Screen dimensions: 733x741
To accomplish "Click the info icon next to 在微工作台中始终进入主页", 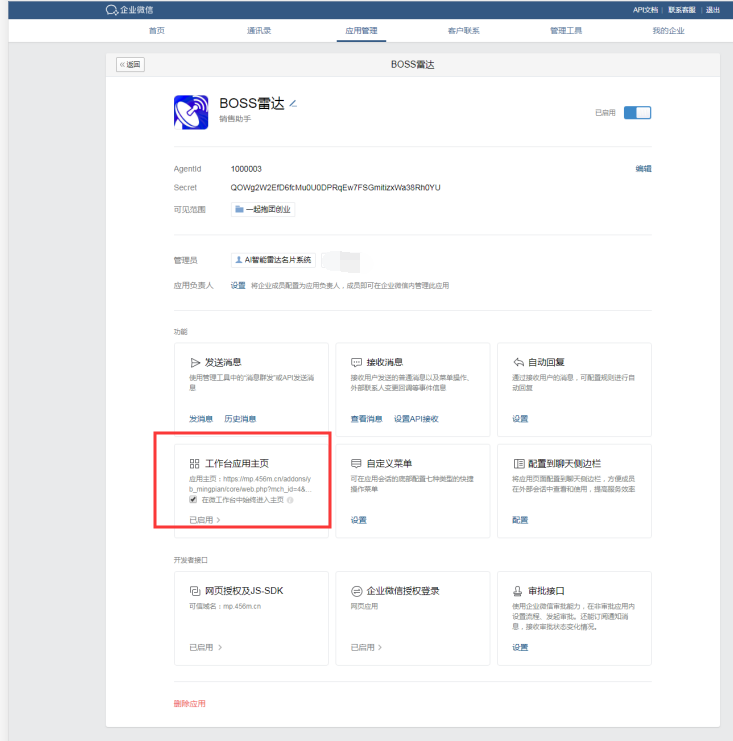I will point(290,500).
